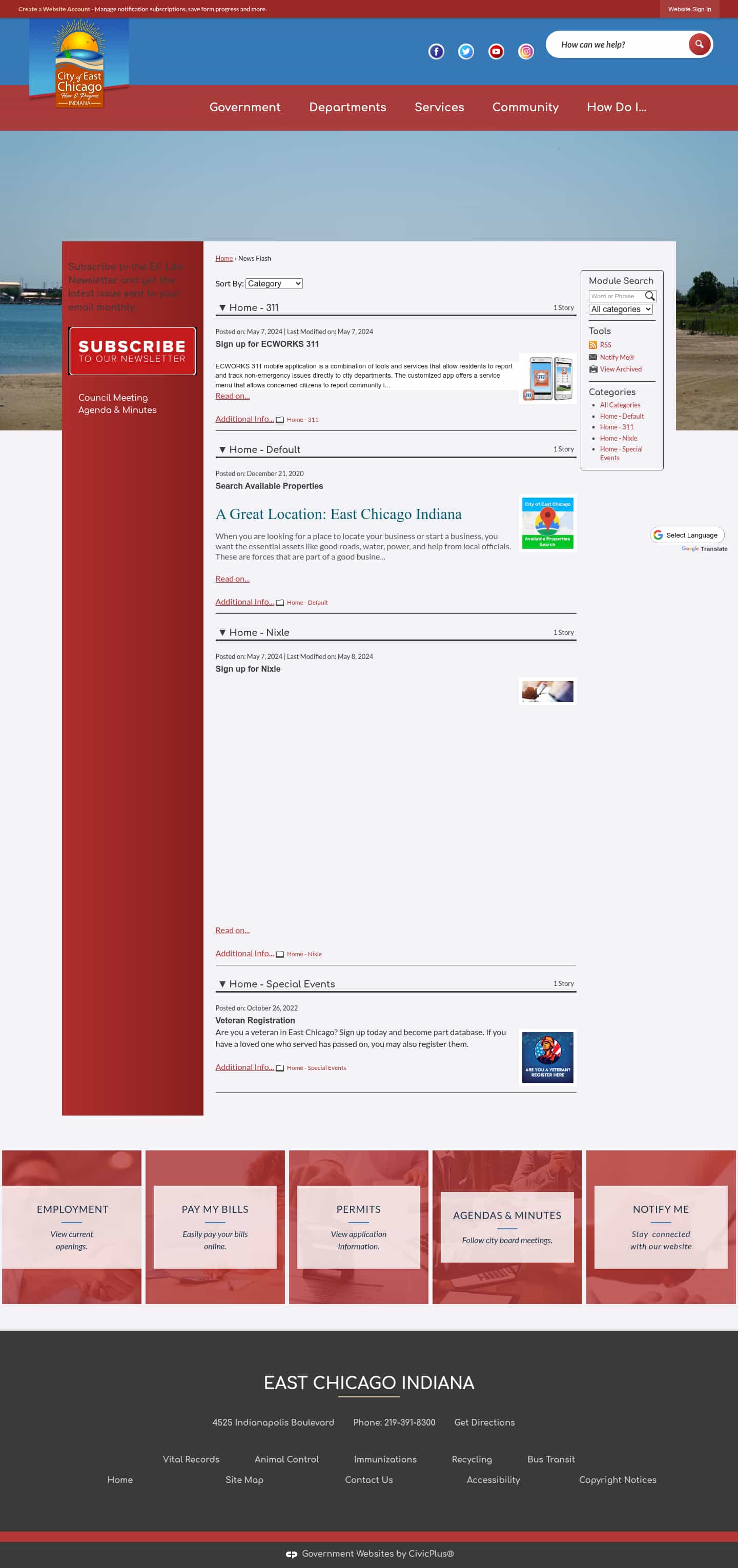Click Copyright Notices footer link
The height and width of the screenshot is (1568, 738).
[618, 1480]
